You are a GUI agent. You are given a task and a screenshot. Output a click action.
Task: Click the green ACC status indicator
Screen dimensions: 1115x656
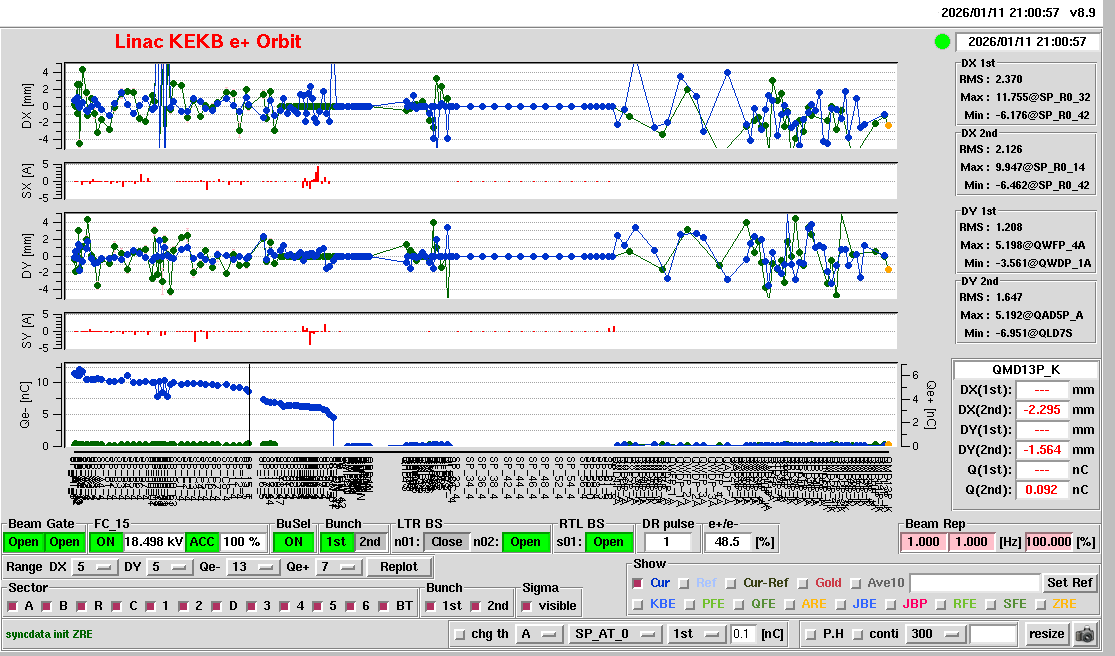coord(202,542)
